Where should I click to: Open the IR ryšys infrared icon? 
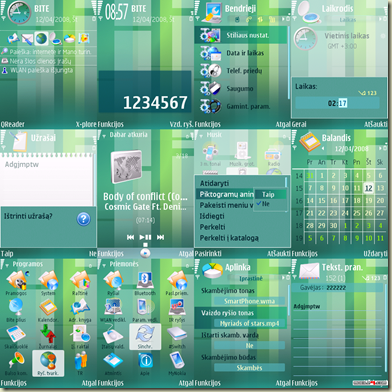[x=177, y=307]
